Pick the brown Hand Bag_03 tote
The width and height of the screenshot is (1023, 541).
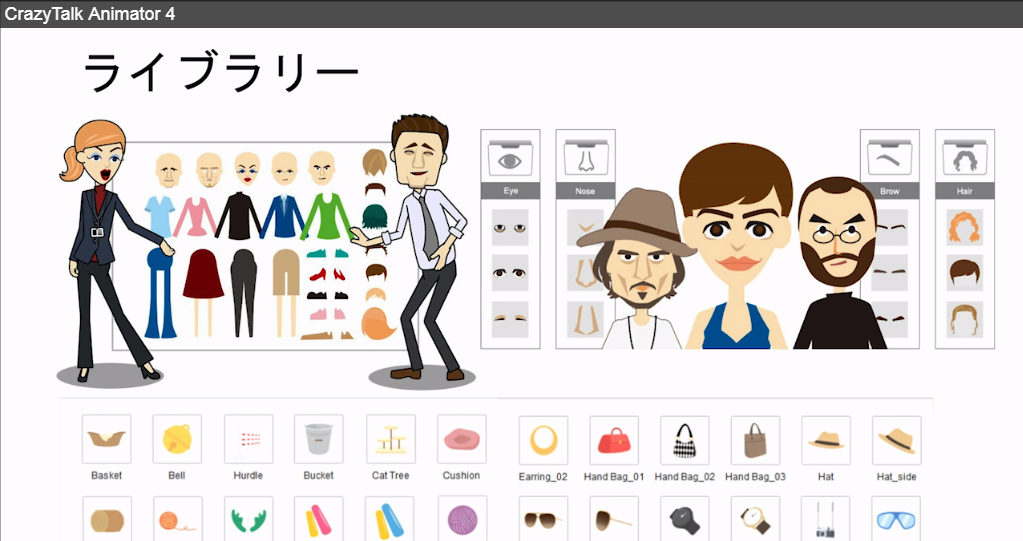(x=756, y=441)
